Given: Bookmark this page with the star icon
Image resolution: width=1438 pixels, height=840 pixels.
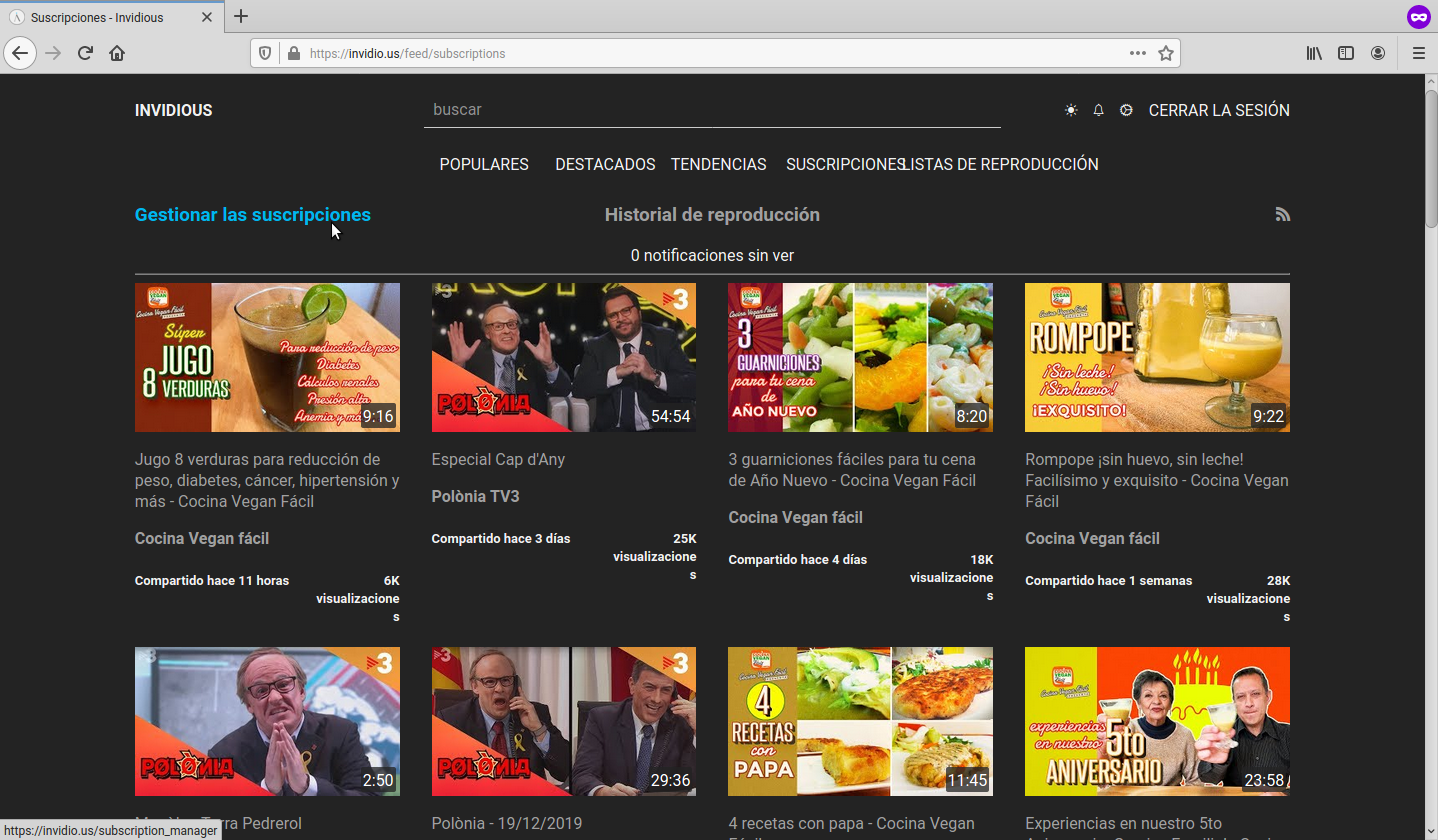Looking at the screenshot, I should pos(1165,53).
